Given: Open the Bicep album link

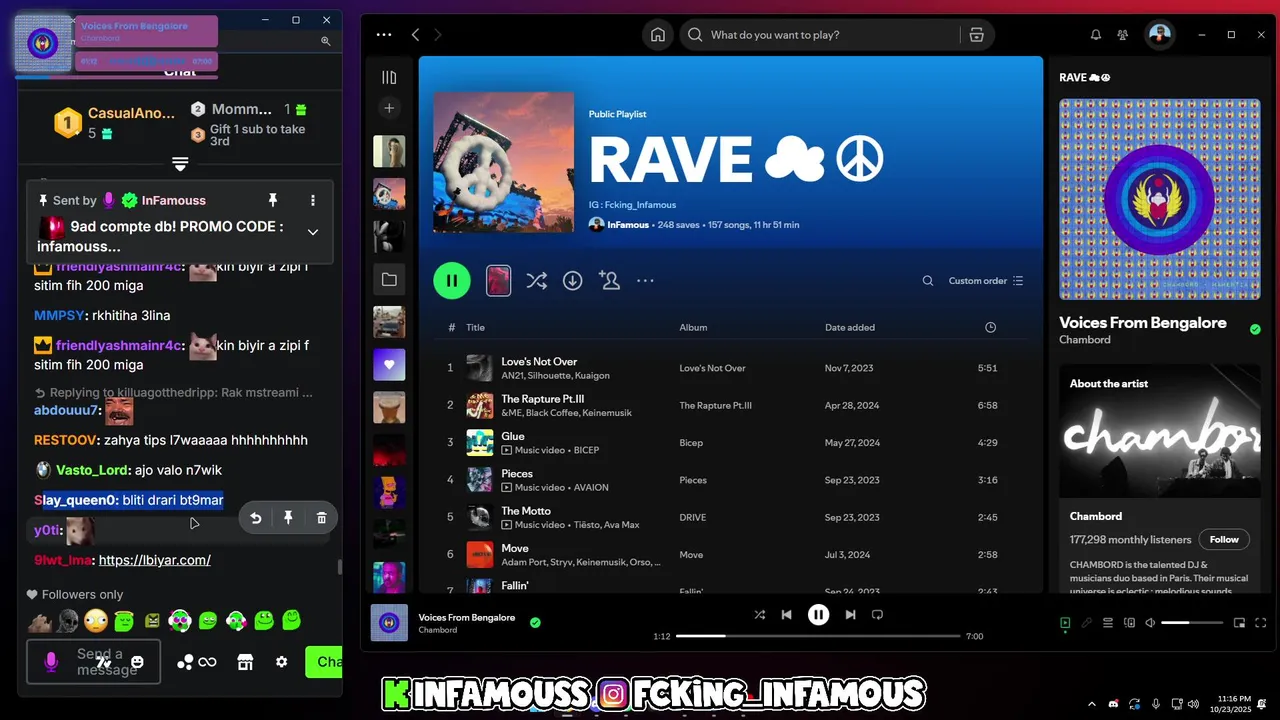Looking at the screenshot, I should coord(691,443).
